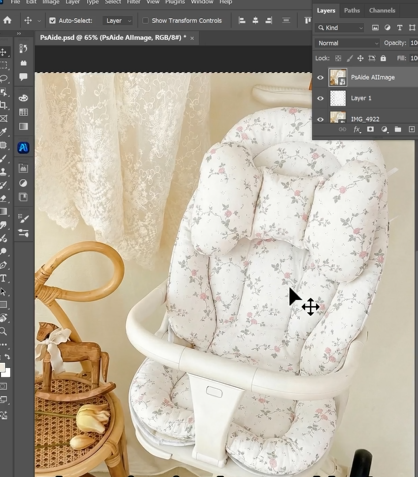Toggle filter for type layers
The image size is (418, 477).
point(399,28)
